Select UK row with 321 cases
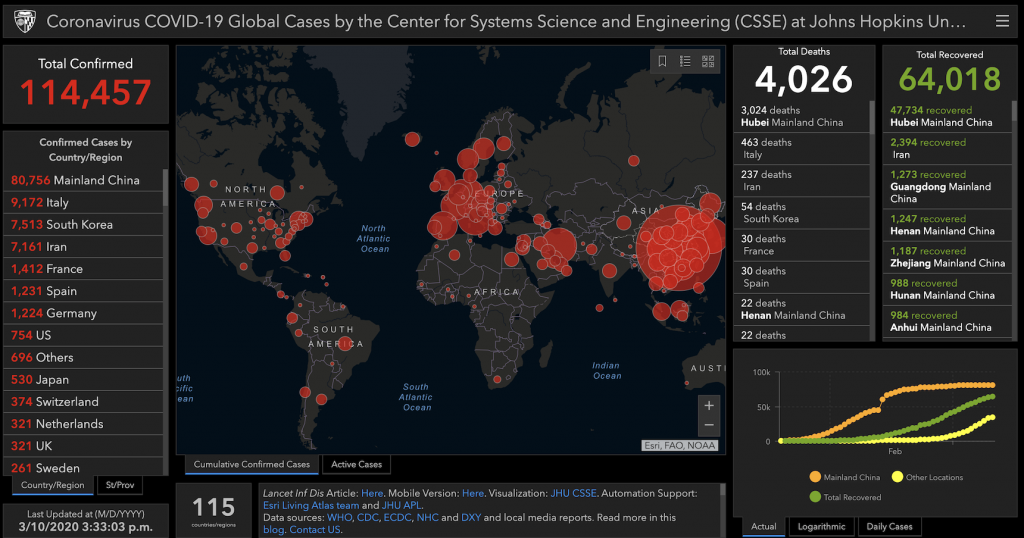Viewport: 1024px width, 538px height. click(83, 447)
